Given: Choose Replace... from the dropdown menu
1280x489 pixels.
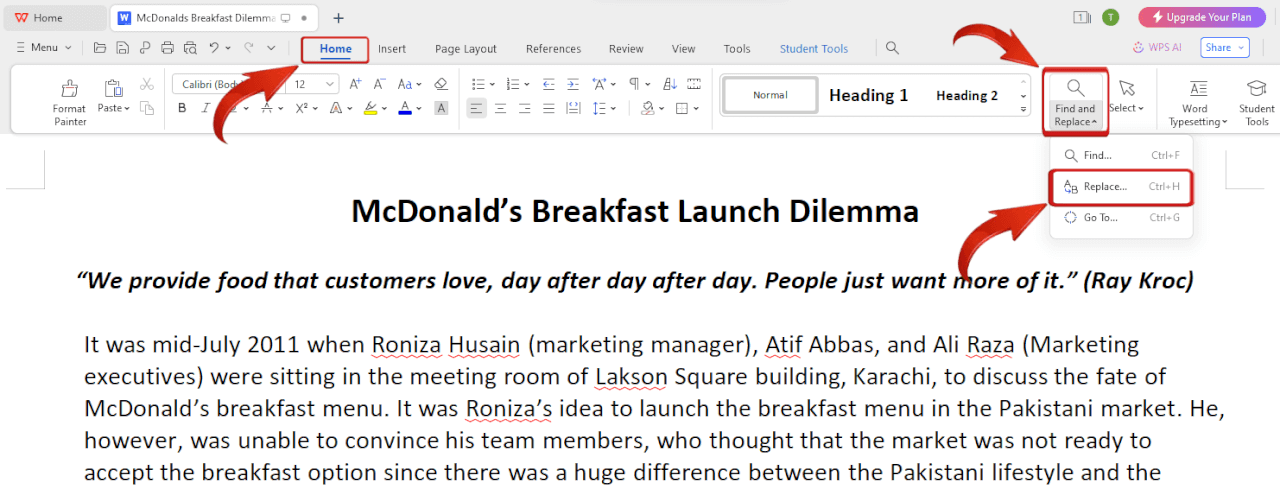Looking at the screenshot, I should (1105, 187).
